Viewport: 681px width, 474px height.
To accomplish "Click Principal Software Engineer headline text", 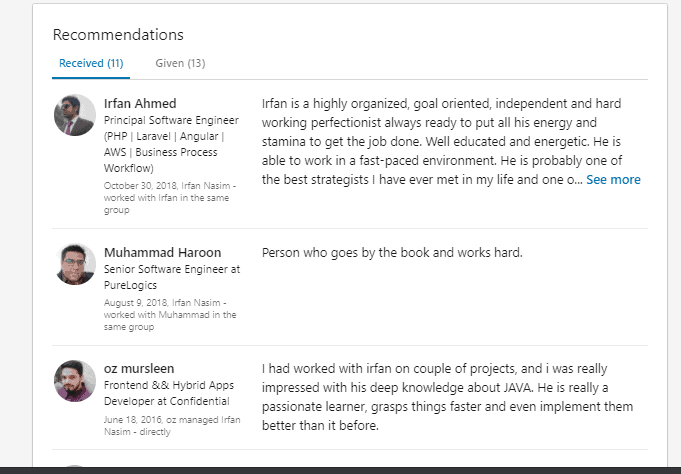I will coord(171,144).
